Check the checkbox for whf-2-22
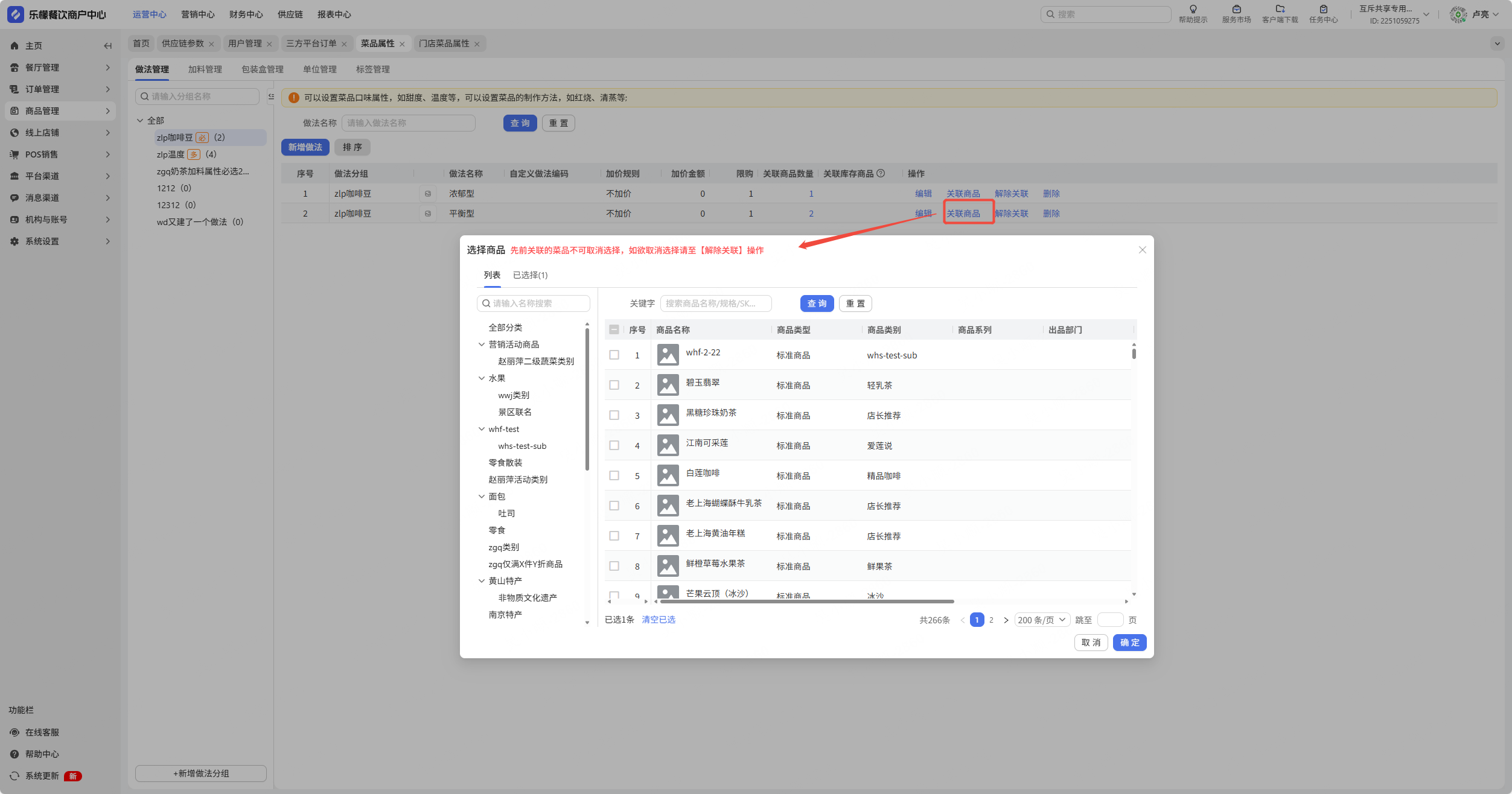 (614, 355)
